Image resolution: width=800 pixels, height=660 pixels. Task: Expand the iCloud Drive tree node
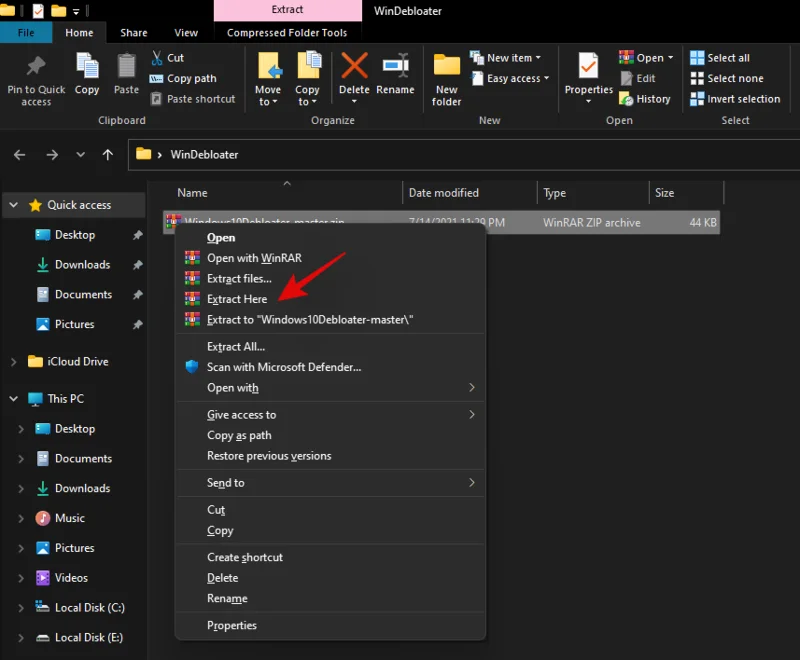tap(14, 362)
